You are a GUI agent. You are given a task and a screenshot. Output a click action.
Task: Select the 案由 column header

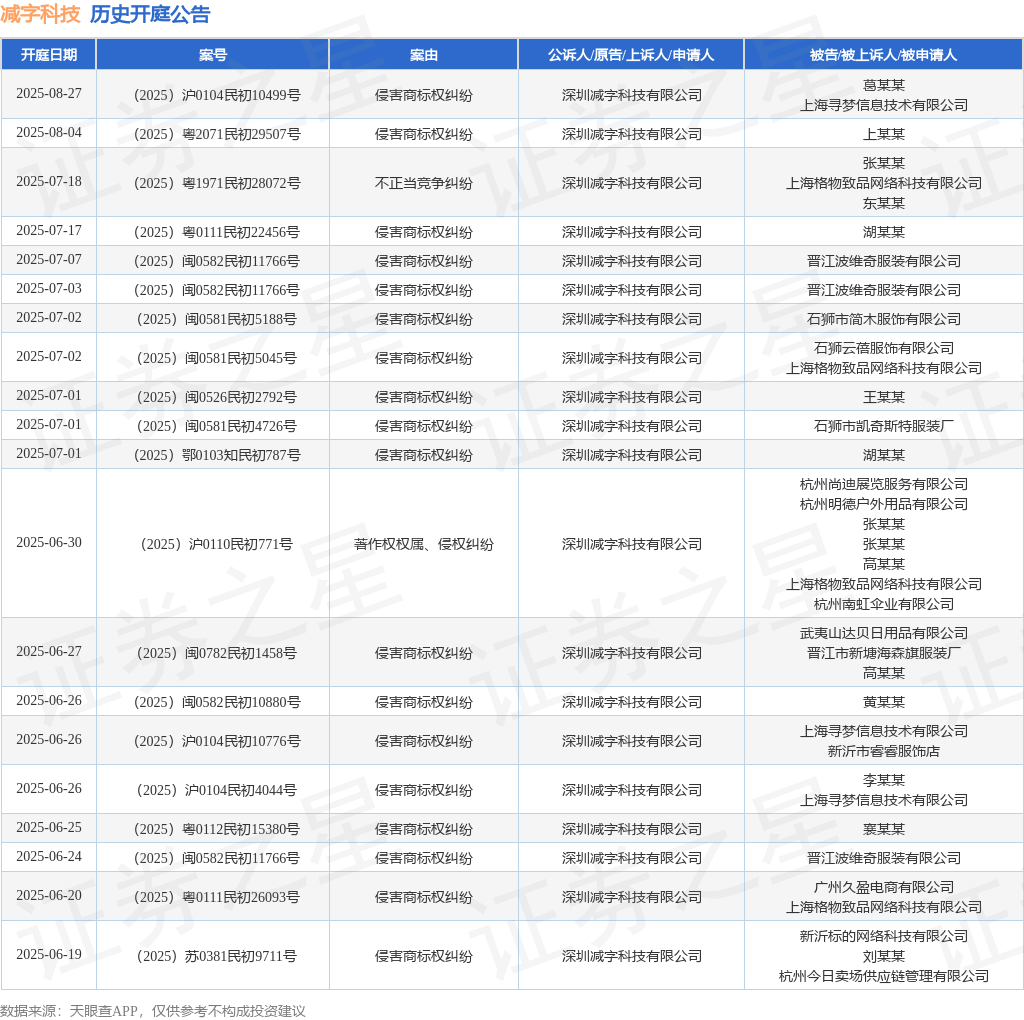(424, 55)
